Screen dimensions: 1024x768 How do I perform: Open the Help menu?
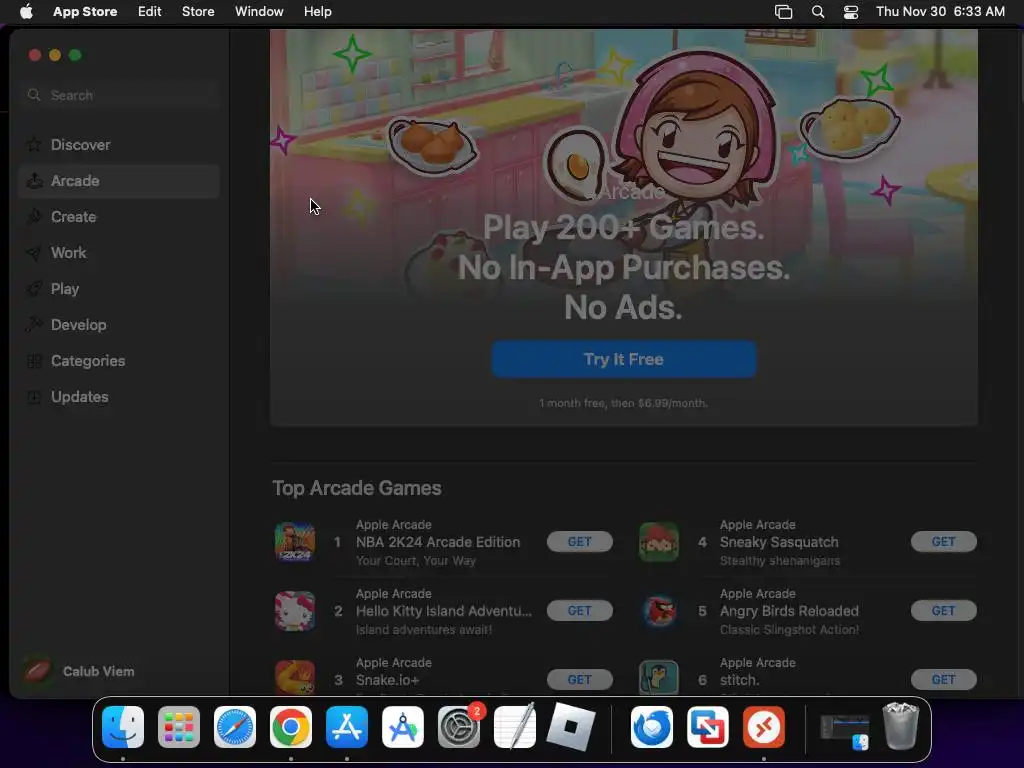pyautogui.click(x=317, y=12)
